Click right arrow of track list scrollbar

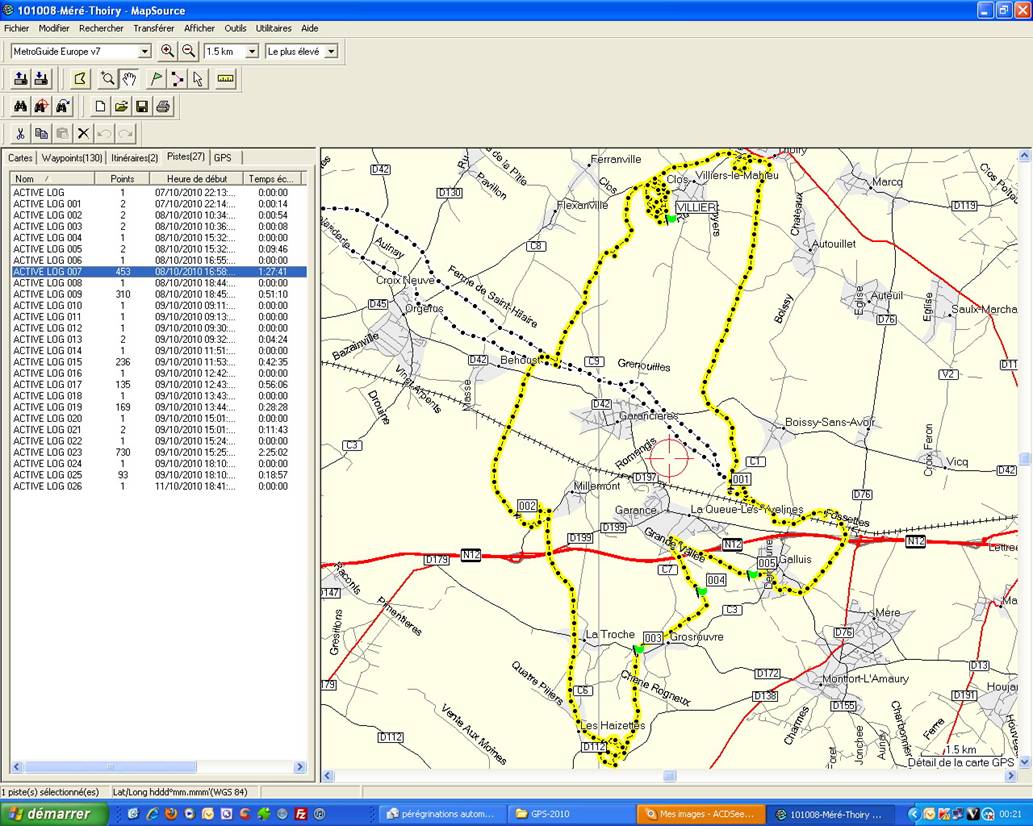[x=300, y=767]
